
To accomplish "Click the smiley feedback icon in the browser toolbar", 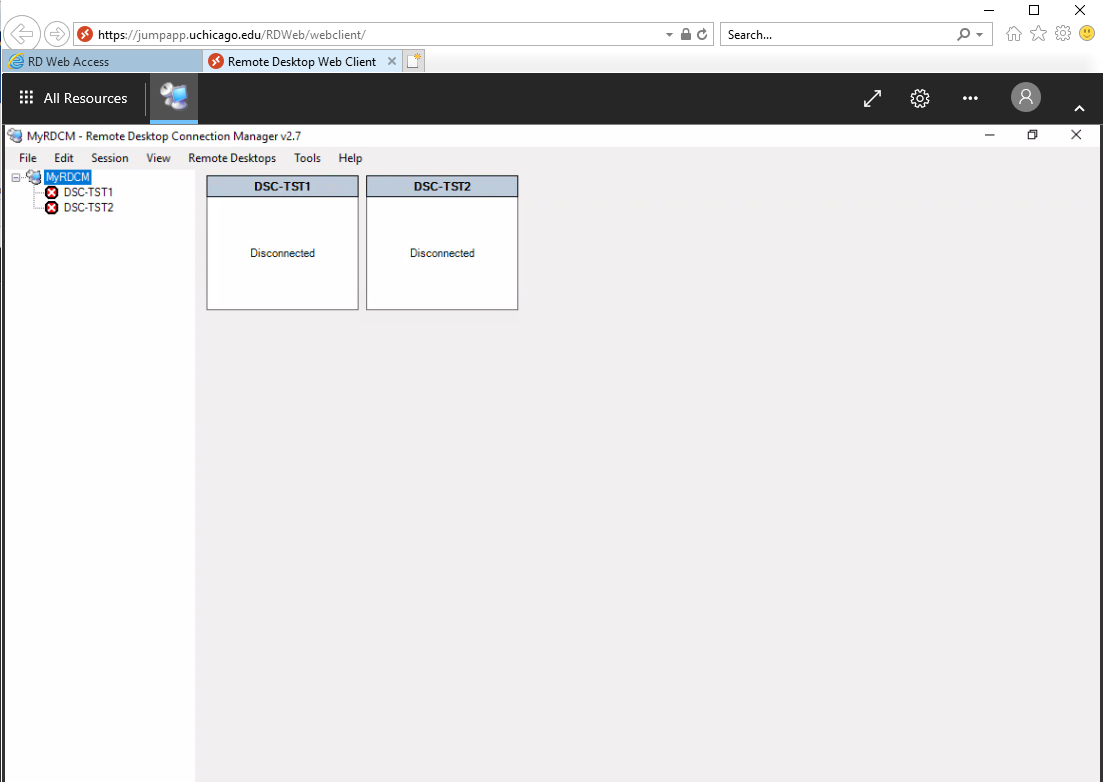I will [1086, 33].
